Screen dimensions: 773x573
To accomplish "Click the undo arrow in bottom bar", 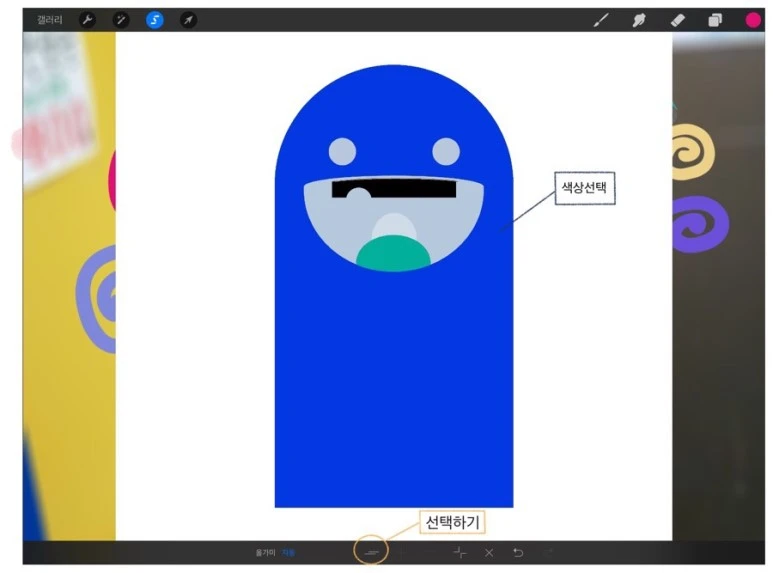I will click(x=518, y=553).
